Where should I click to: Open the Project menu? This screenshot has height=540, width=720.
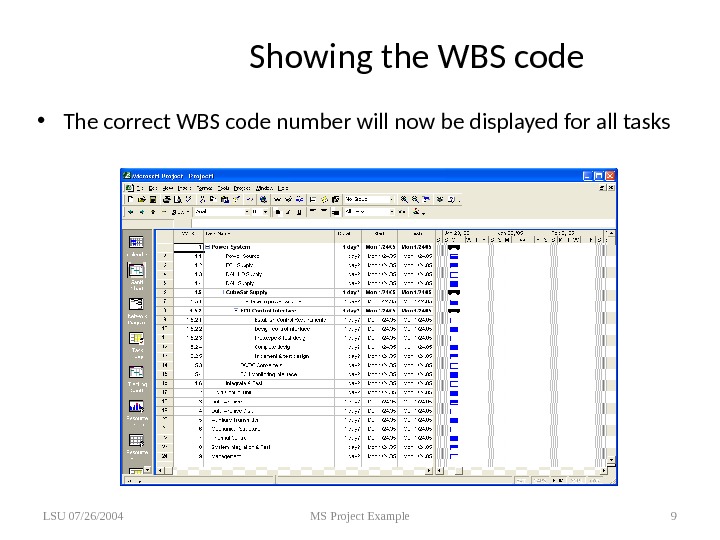click(242, 188)
